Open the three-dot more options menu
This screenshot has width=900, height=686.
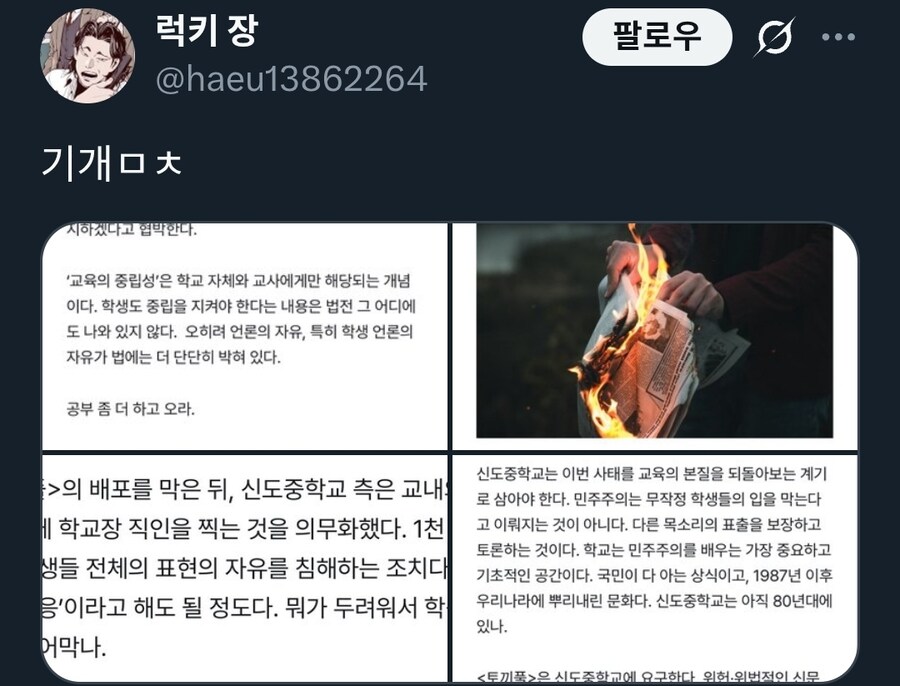839,37
